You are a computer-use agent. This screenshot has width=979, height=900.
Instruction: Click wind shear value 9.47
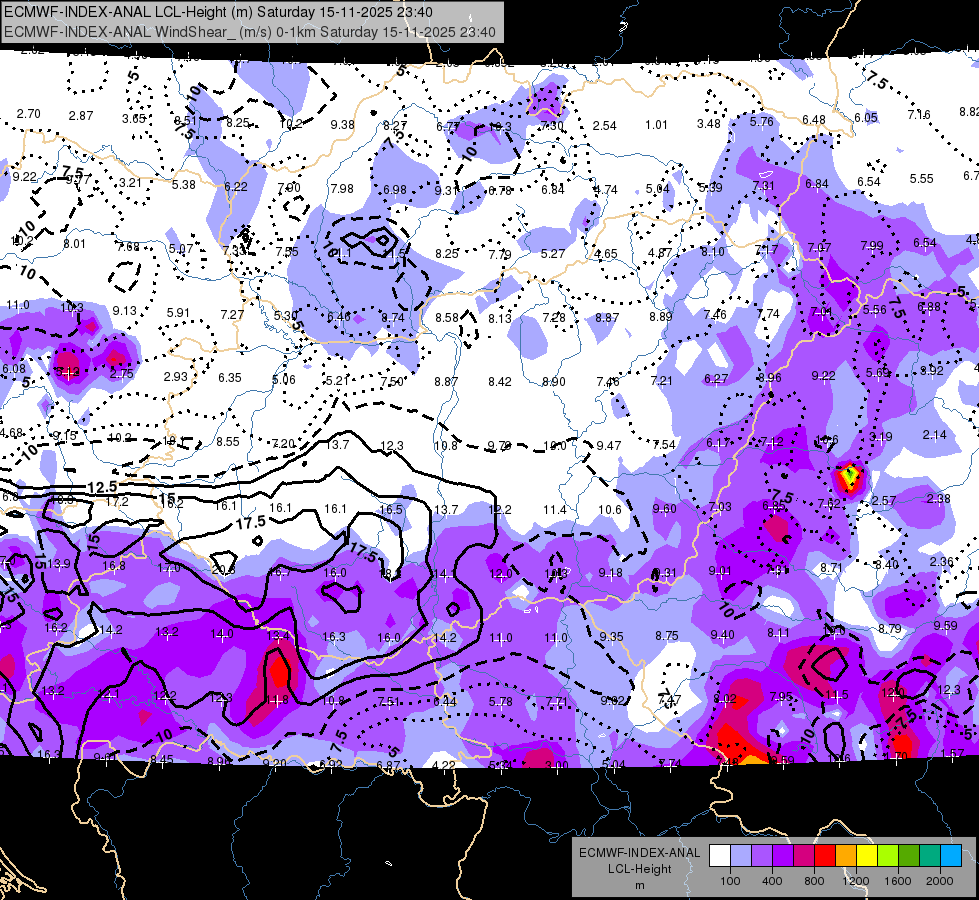tap(609, 445)
